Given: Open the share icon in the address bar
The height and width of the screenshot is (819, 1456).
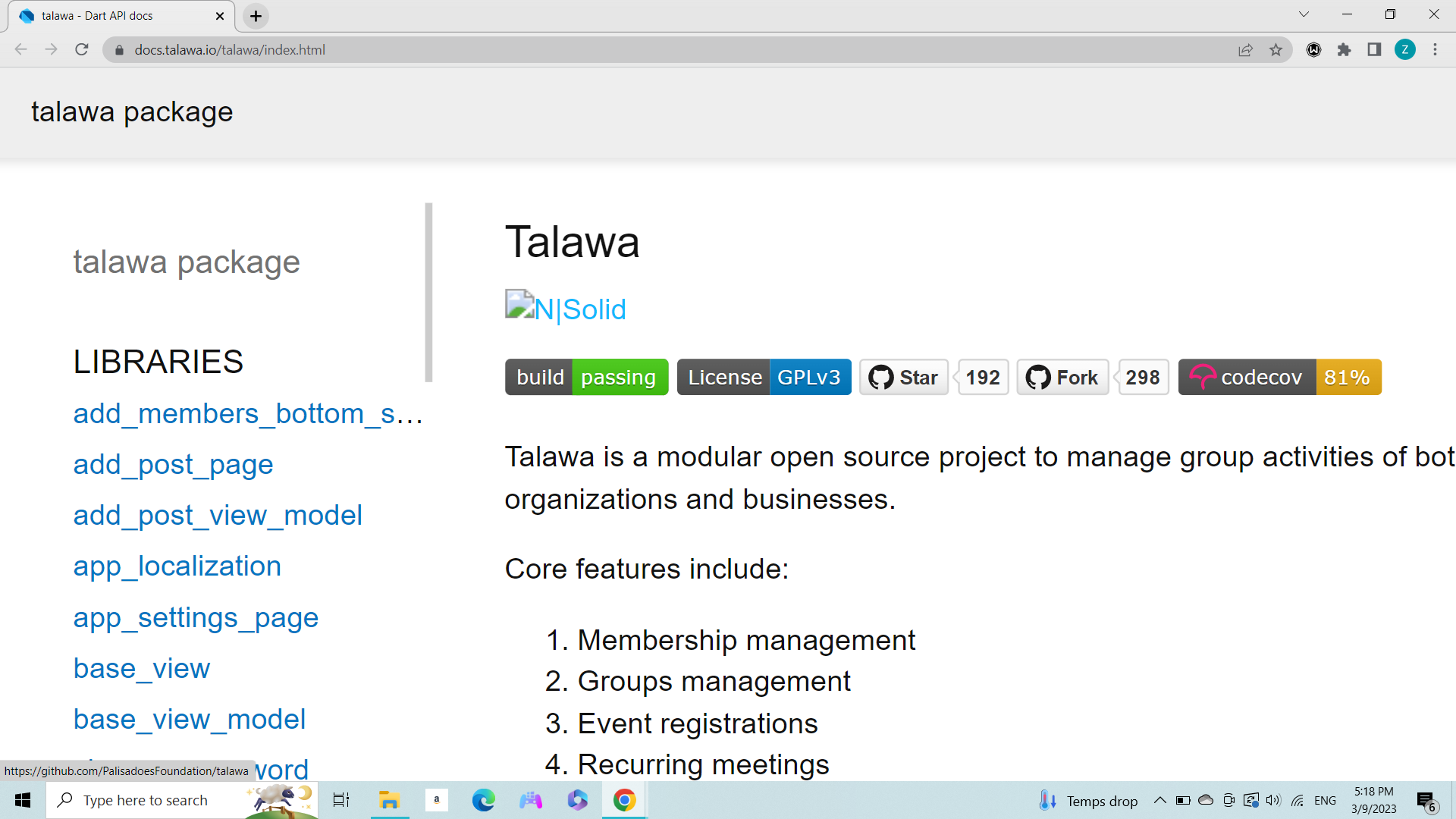Looking at the screenshot, I should 1246,49.
